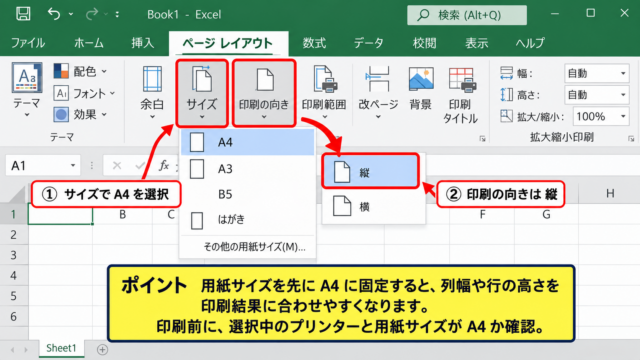The height and width of the screenshot is (360, 640).
Task: Open the 拡大縮小印刷 dialog launcher
Action: pos(631,139)
